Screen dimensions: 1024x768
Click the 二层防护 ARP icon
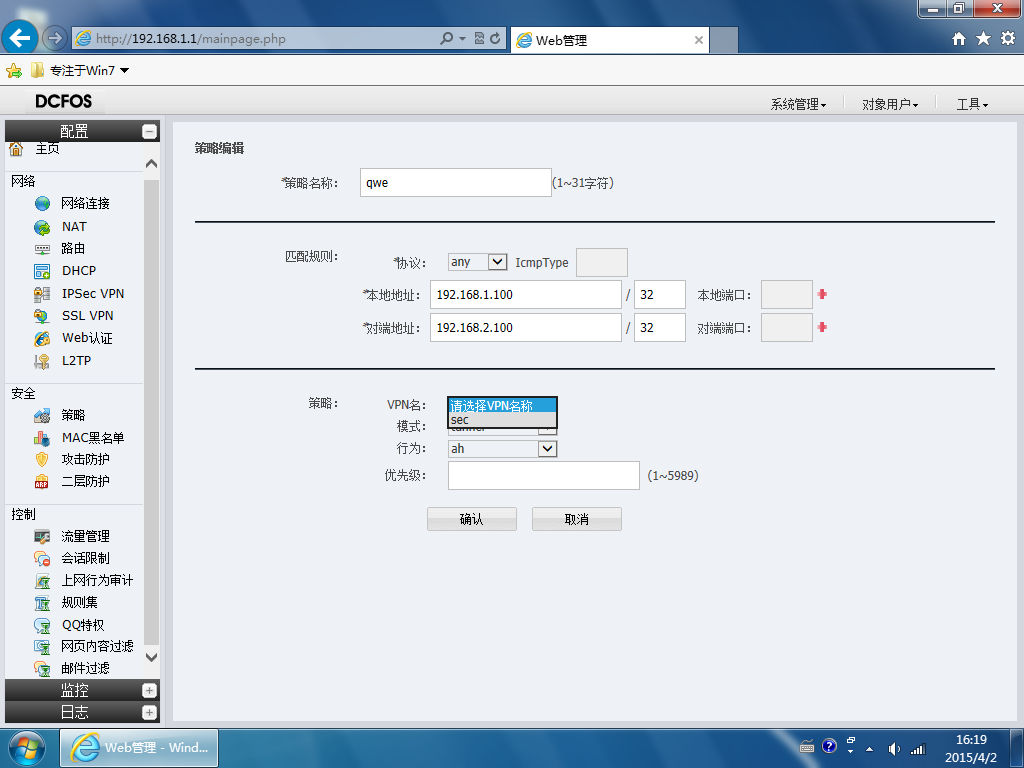tap(42, 482)
